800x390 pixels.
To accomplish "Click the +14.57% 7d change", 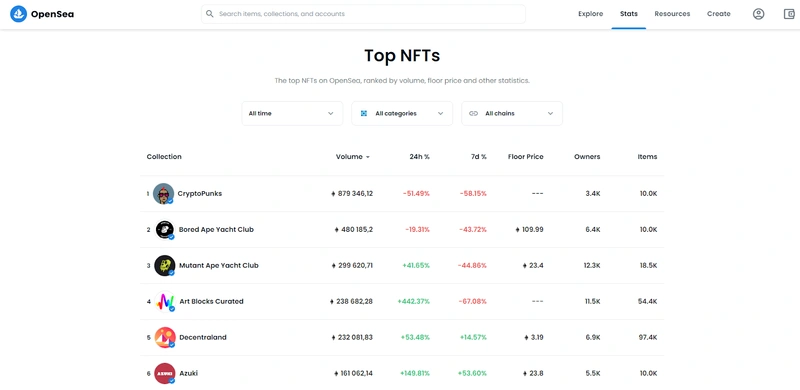I will tap(473, 337).
